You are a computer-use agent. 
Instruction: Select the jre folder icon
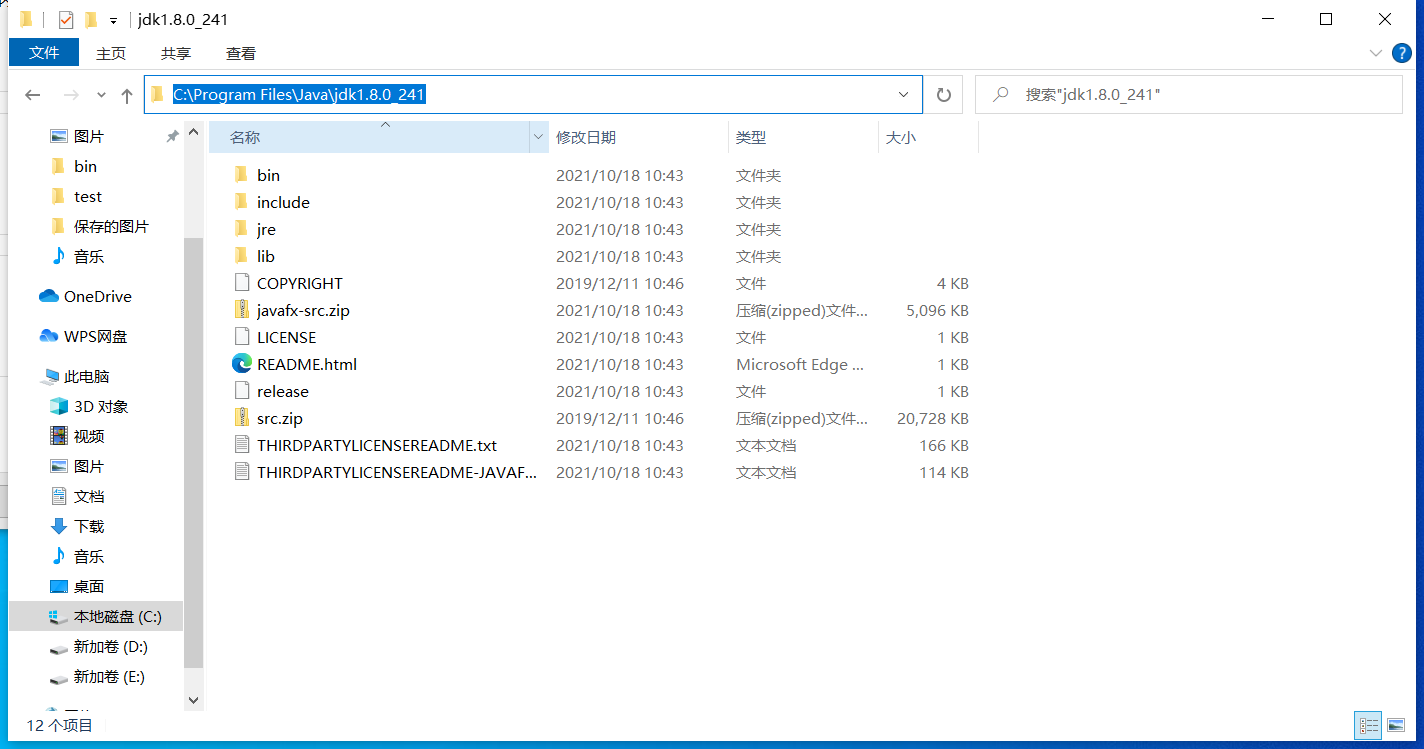241,229
